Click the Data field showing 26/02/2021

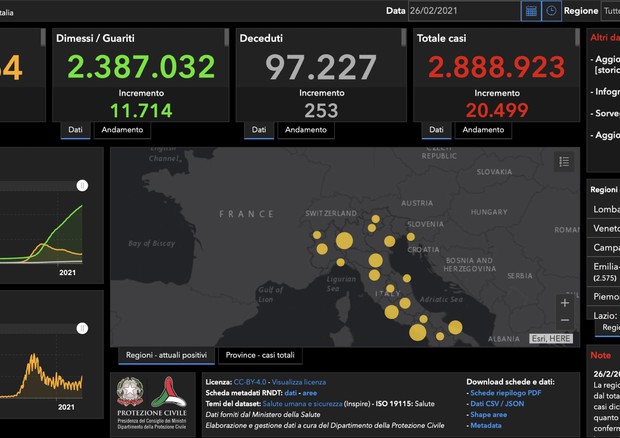463,11
